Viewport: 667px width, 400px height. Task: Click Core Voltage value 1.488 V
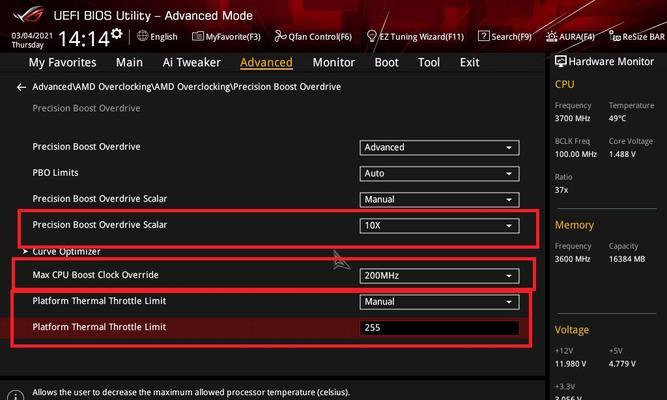tap(622, 154)
